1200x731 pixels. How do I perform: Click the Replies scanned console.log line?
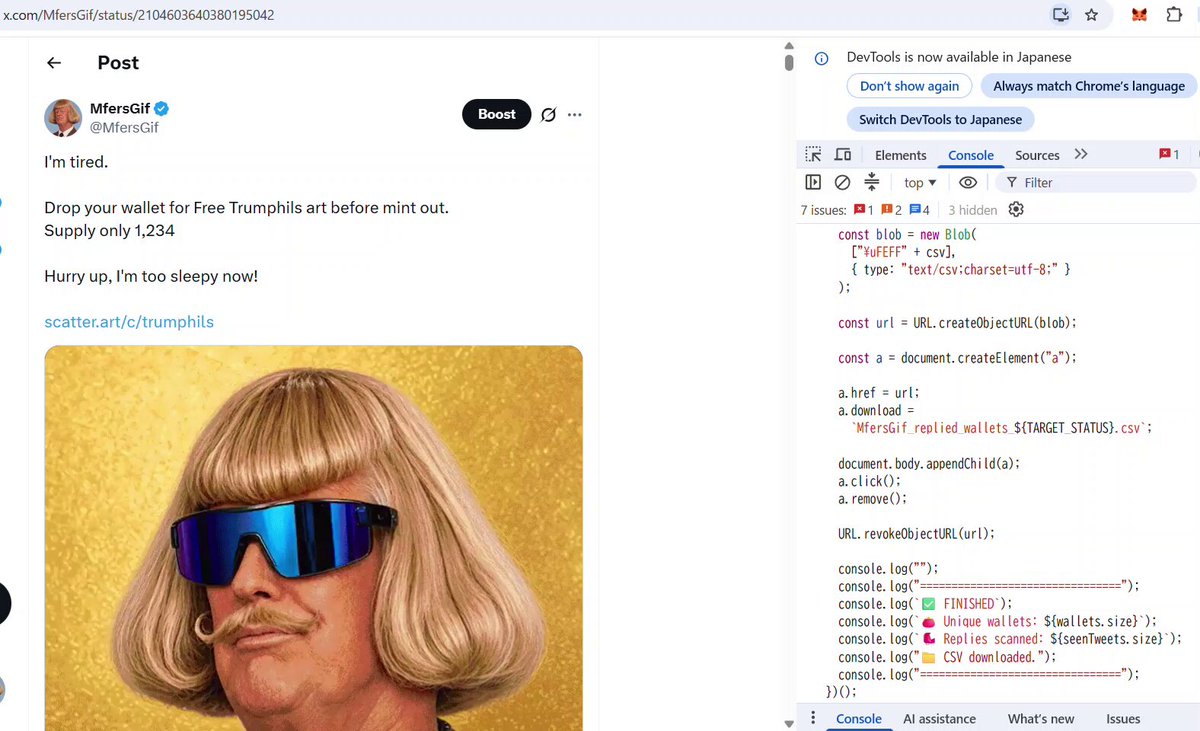pyautogui.click(x=1010, y=638)
